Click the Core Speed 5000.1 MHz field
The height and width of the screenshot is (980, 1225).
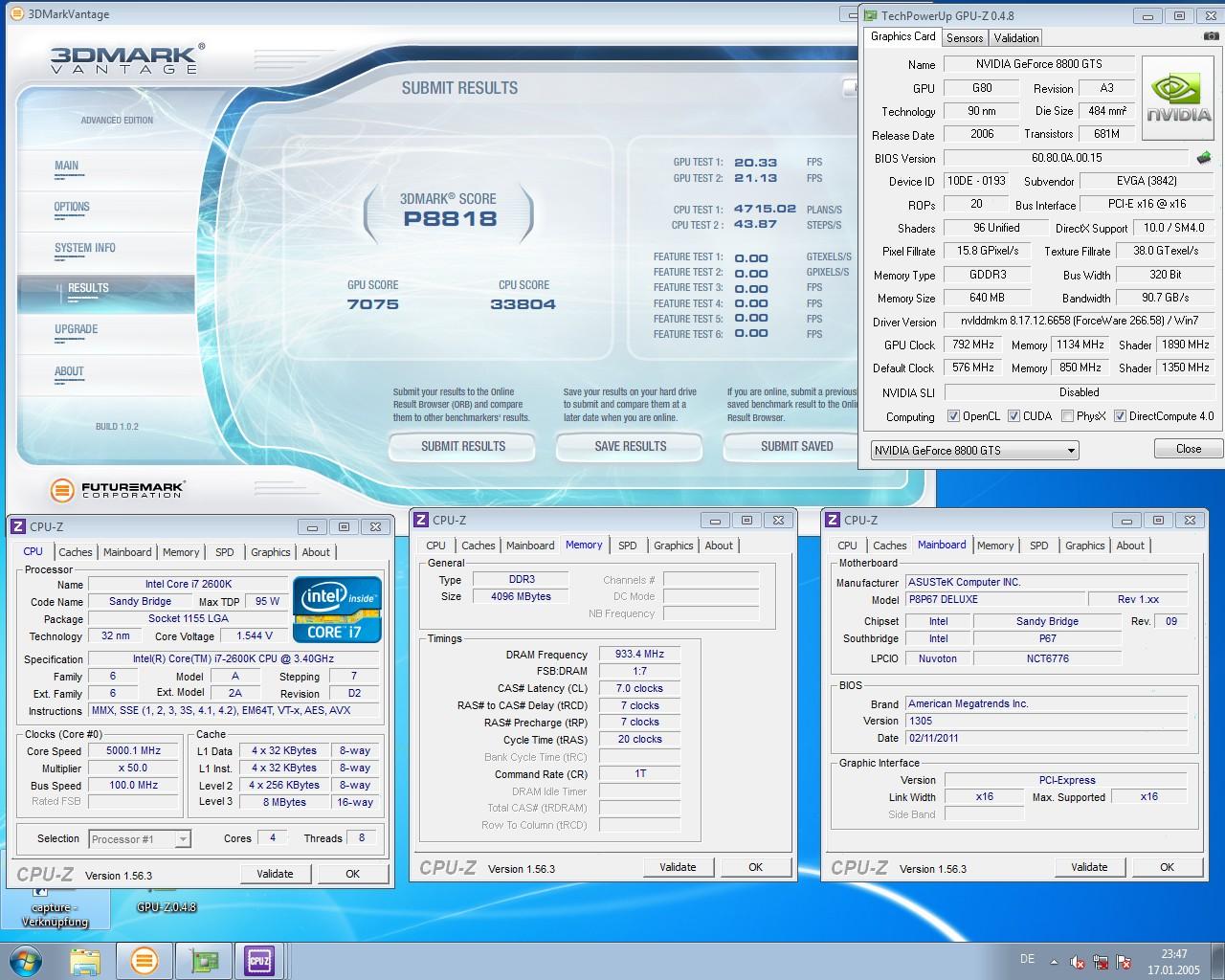coord(134,751)
